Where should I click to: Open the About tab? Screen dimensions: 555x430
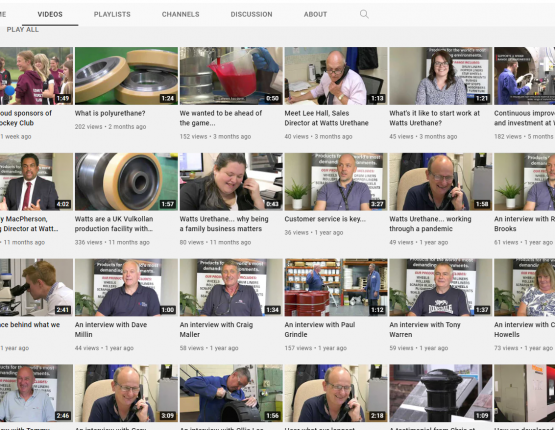(x=315, y=15)
